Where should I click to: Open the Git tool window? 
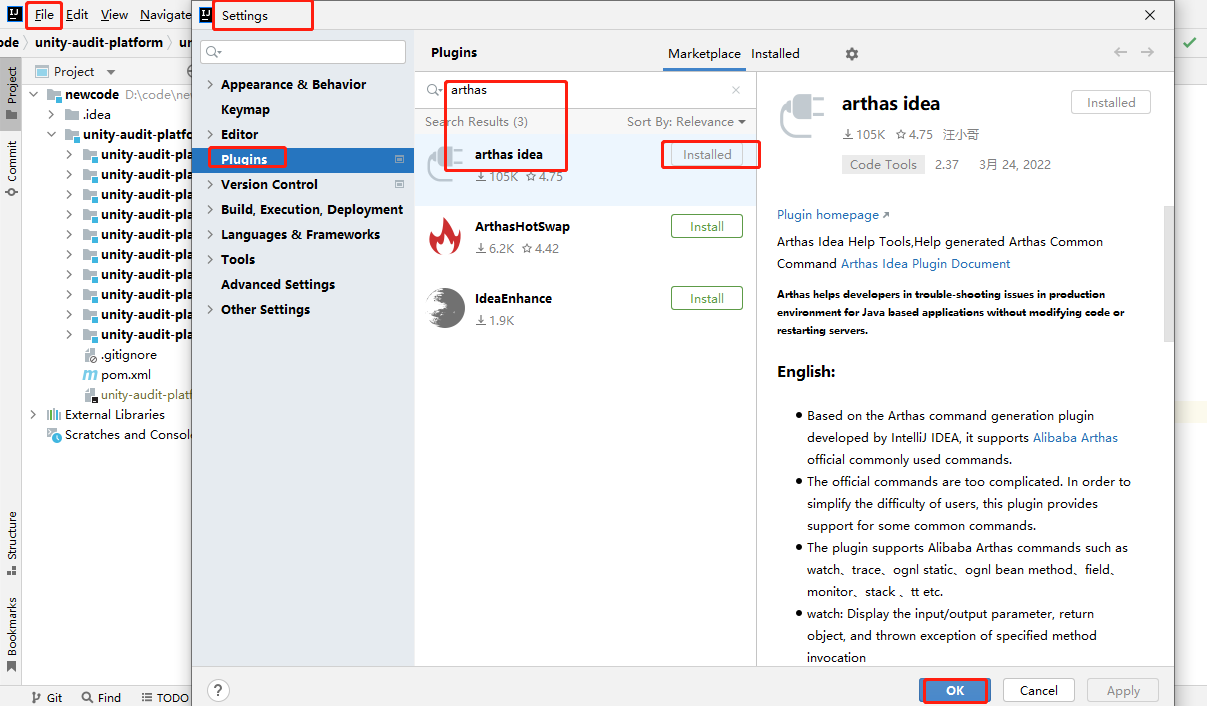tap(46, 698)
